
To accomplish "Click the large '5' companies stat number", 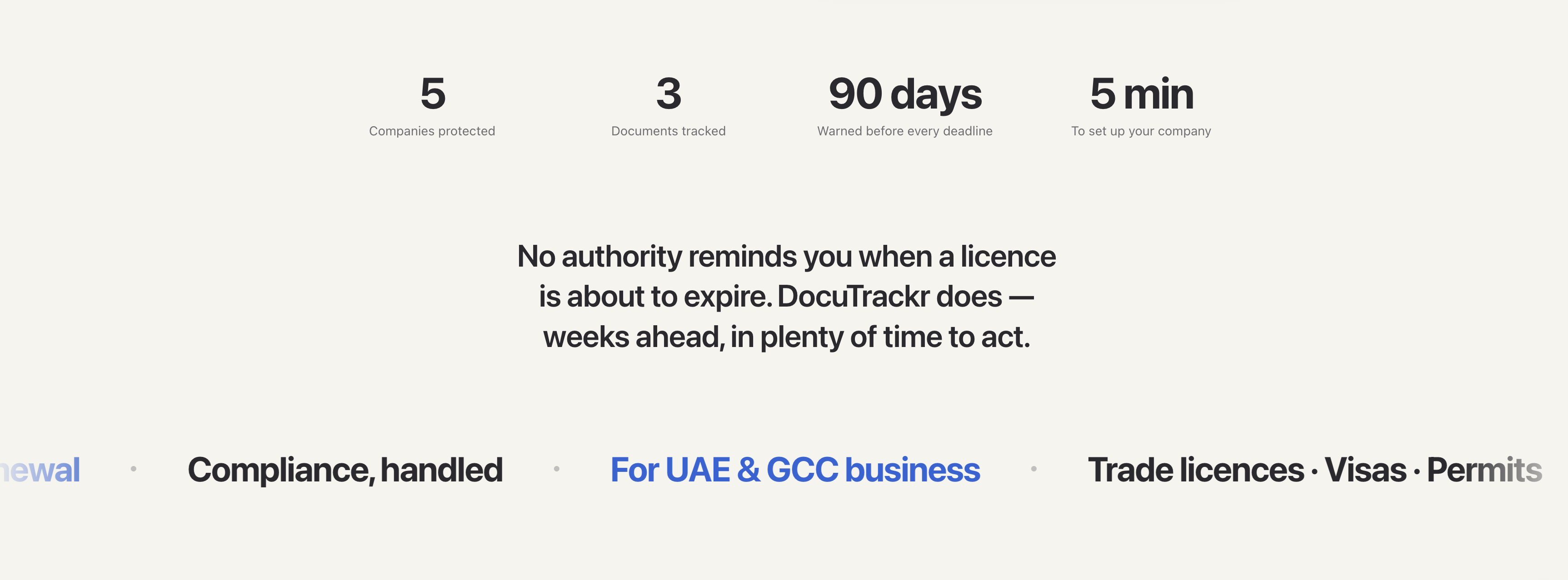I will (433, 94).
